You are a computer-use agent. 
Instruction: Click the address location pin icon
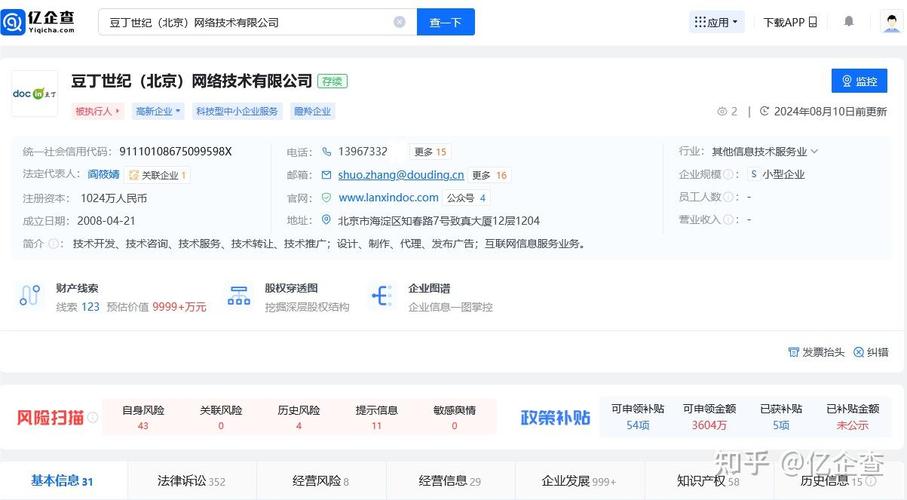pyautogui.click(x=326, y=220)
